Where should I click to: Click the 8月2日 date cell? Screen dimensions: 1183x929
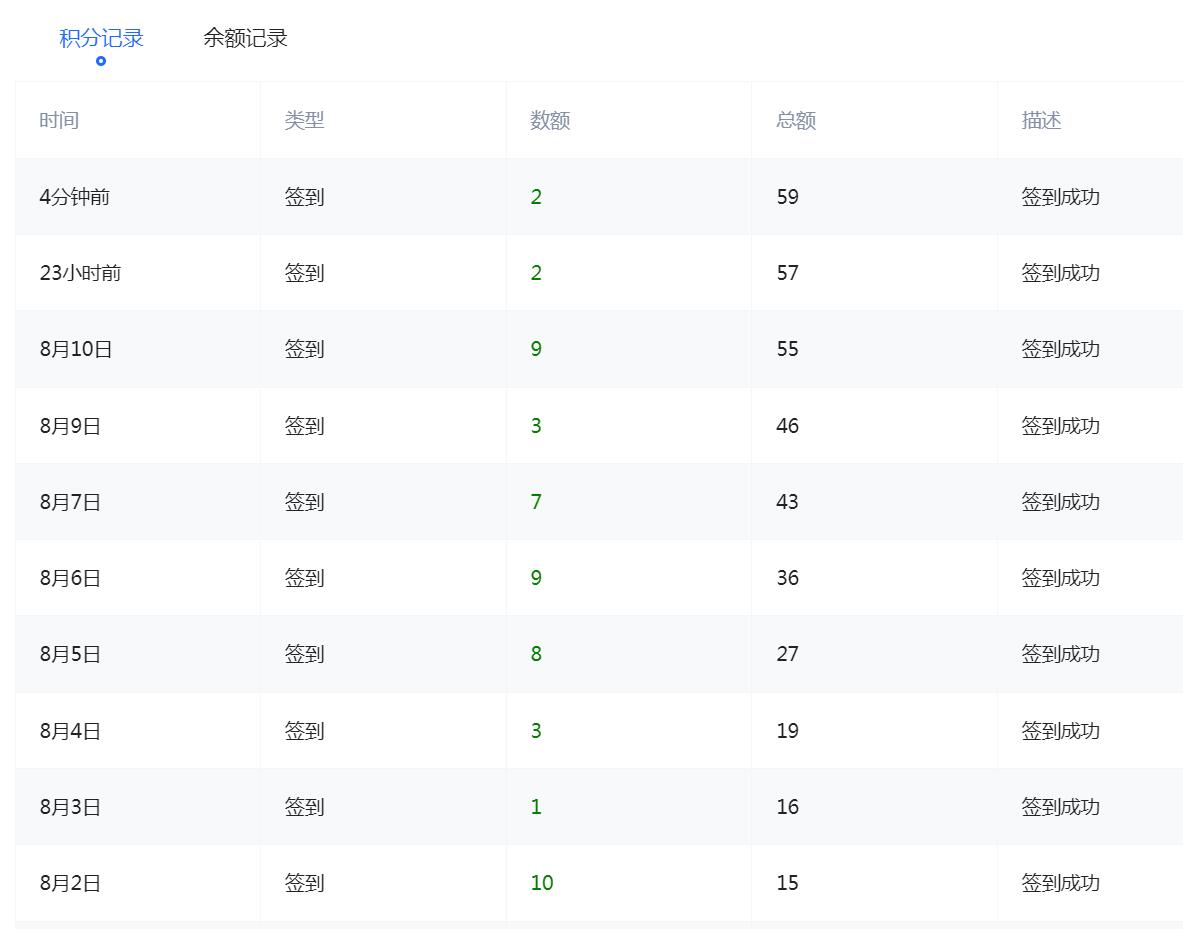coord(70,883)
